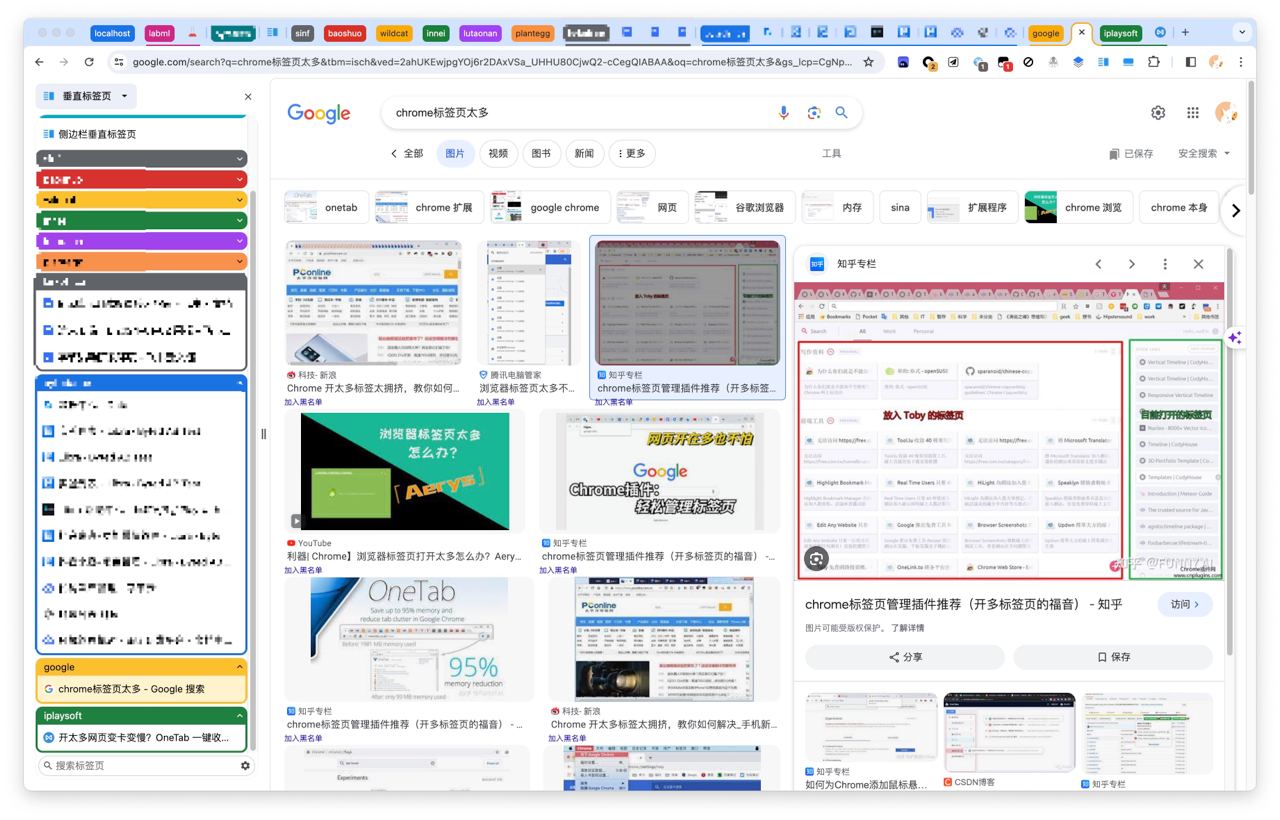The image size is (1280, 820).
Task: Open Google Lens image search
Action: (814, 113)
